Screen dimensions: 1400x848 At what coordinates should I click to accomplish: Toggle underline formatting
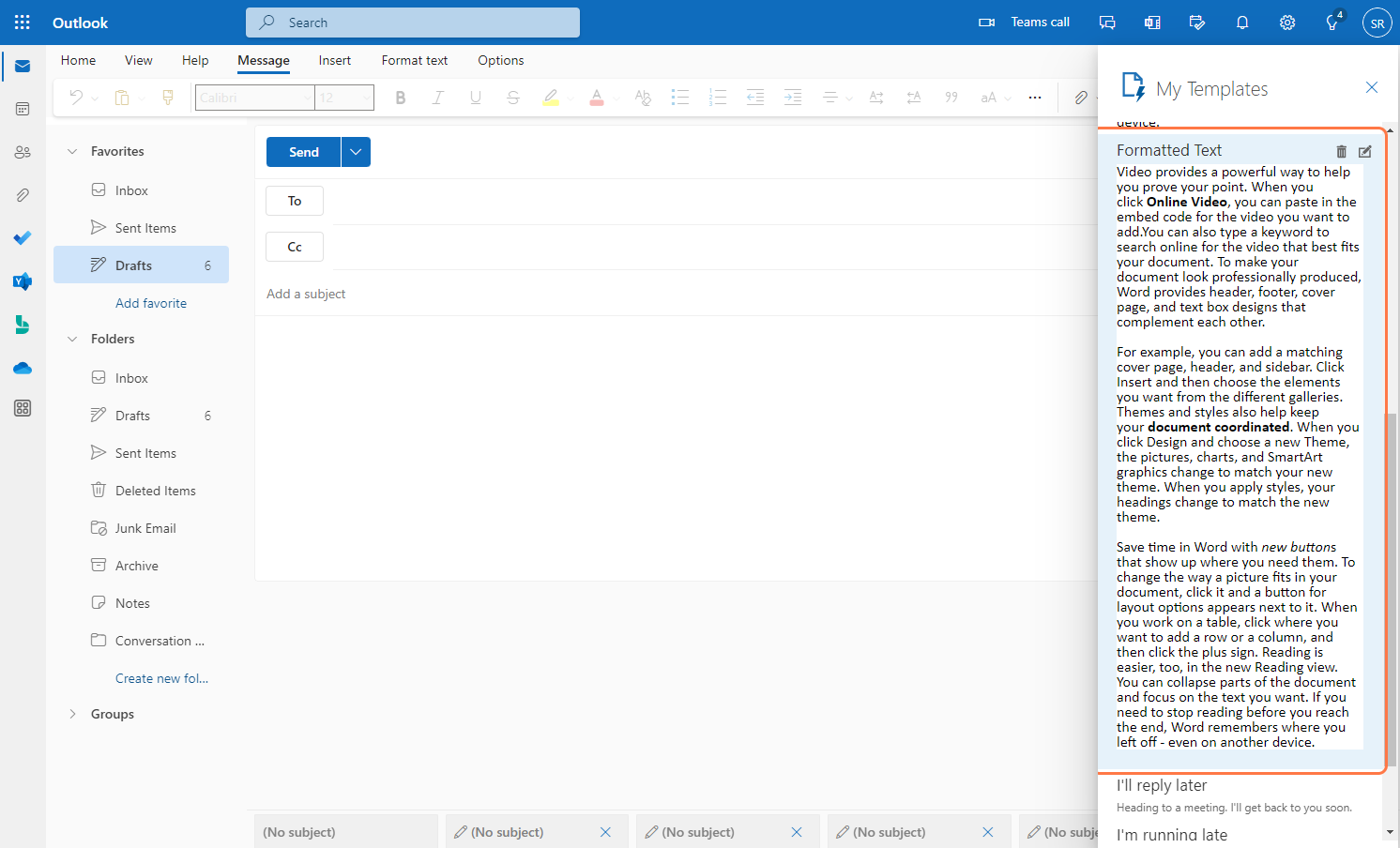[476, 98]
